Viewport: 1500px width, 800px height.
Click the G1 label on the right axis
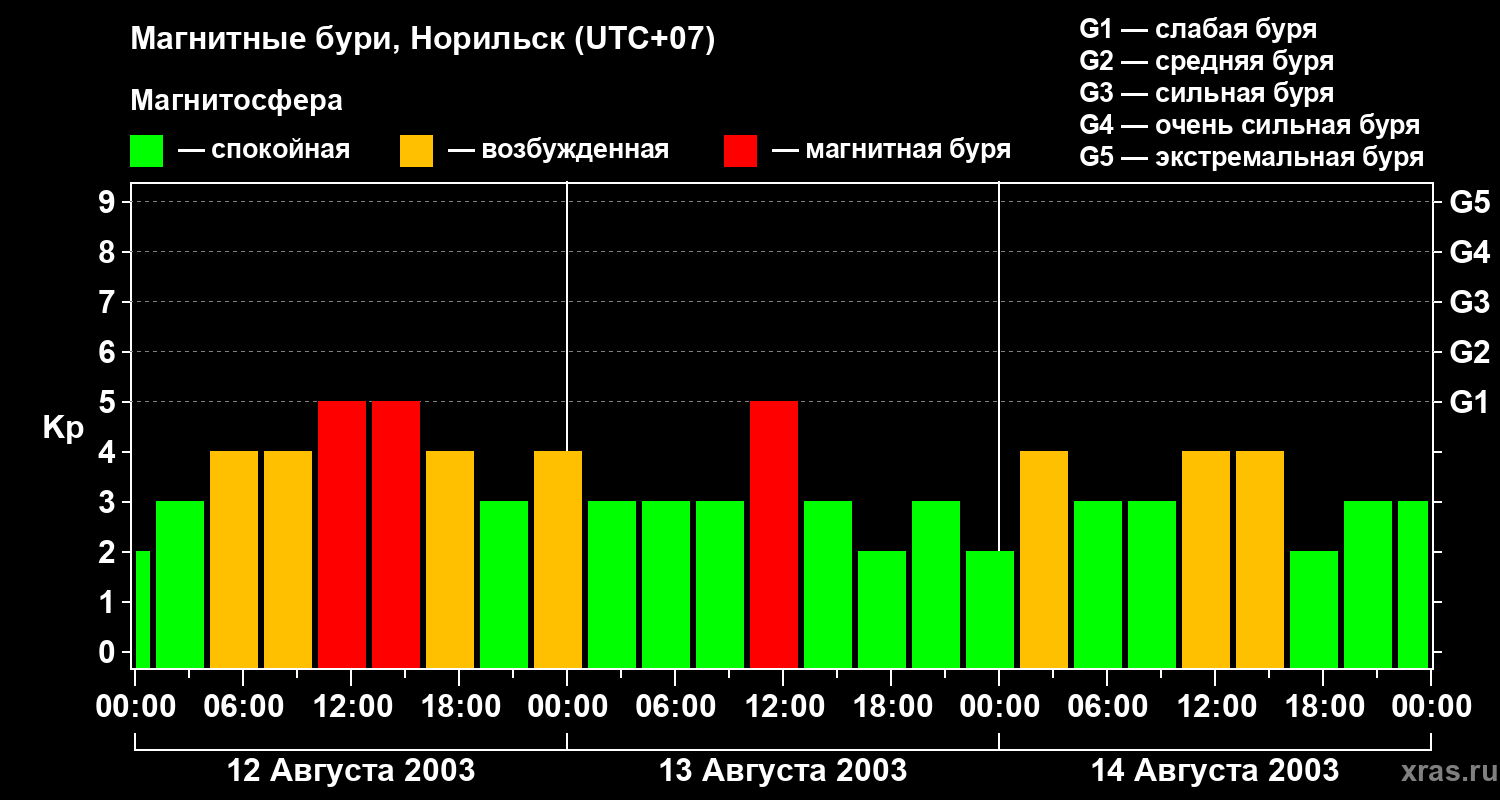pyautogui.click(x=1469, y=402)
